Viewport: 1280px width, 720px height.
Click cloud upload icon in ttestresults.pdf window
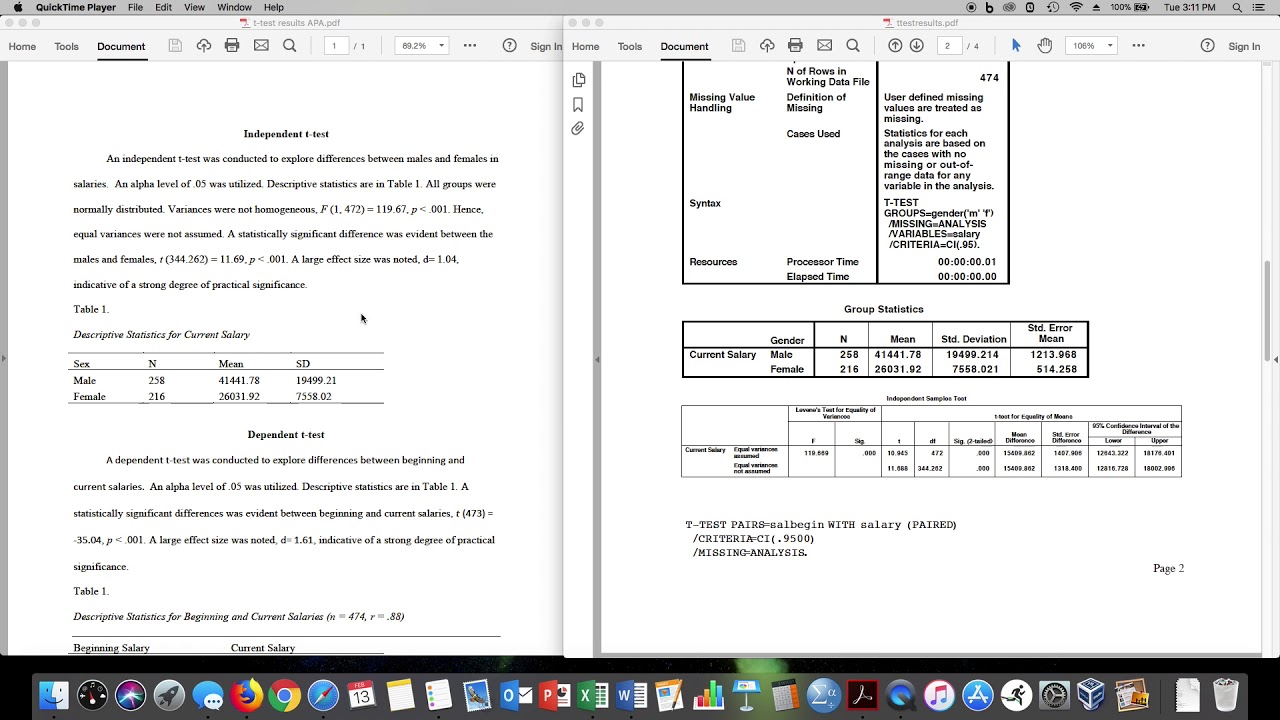click(767, 46)
